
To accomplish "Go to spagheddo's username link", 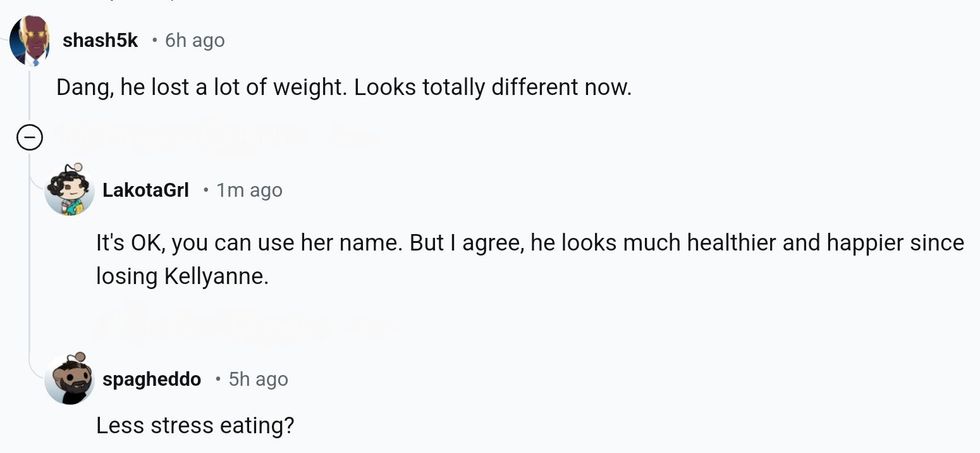I will click(152, 379).
